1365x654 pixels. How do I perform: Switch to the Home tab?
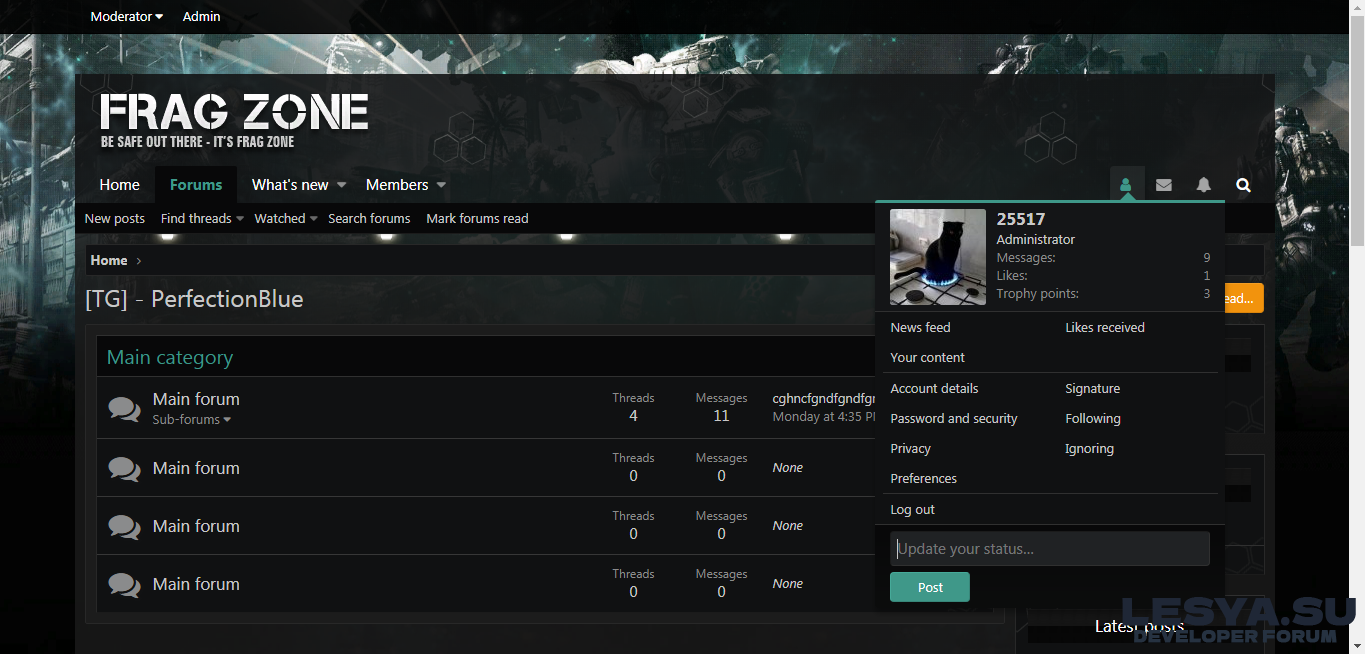pos(119,185)
